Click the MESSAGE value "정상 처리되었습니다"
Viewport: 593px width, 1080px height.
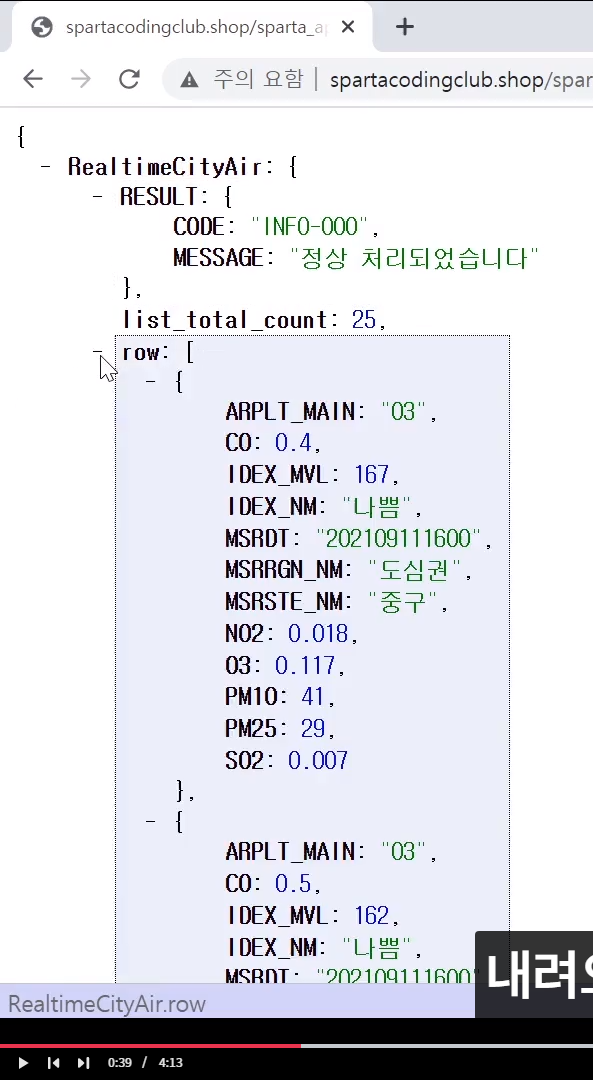click(414, 258)
